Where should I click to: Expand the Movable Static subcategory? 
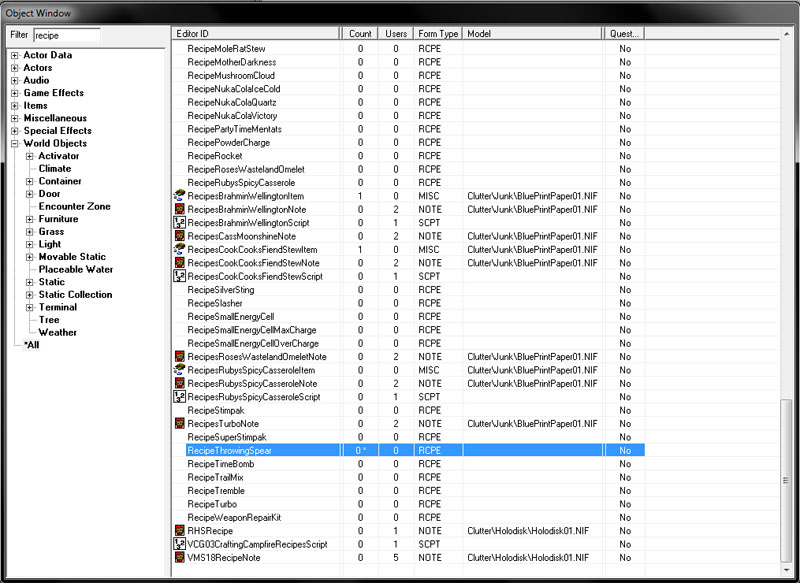point(30,257)
